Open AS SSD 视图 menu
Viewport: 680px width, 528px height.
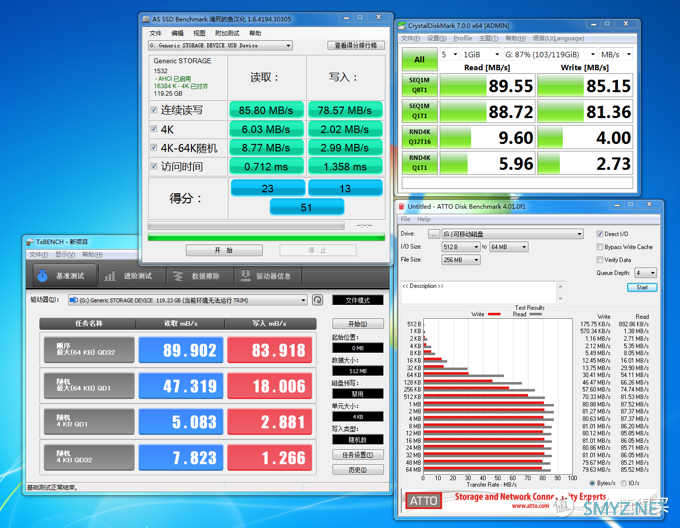pos(199,33)
